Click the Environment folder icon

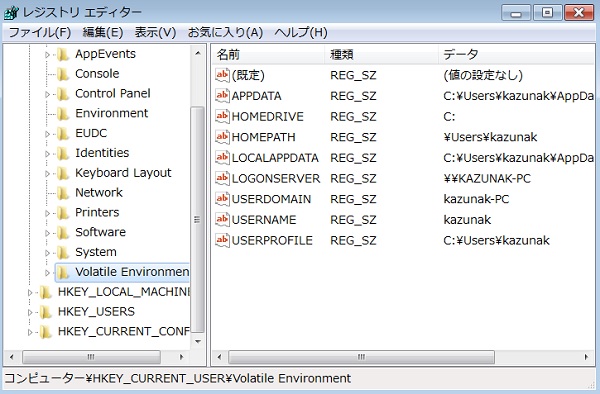coord(63,114)
